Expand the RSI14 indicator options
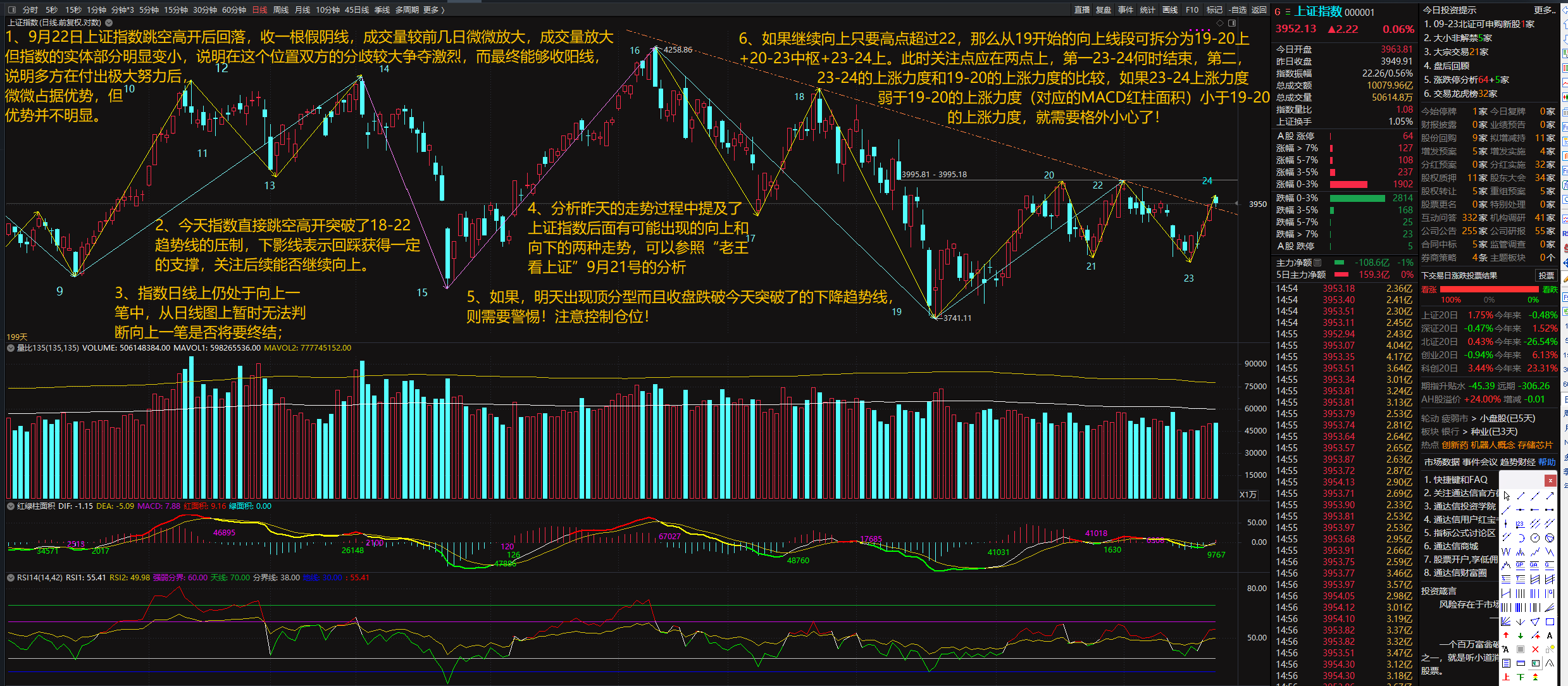The height and width of the screenshot is (686, 1568). point(10,577)
